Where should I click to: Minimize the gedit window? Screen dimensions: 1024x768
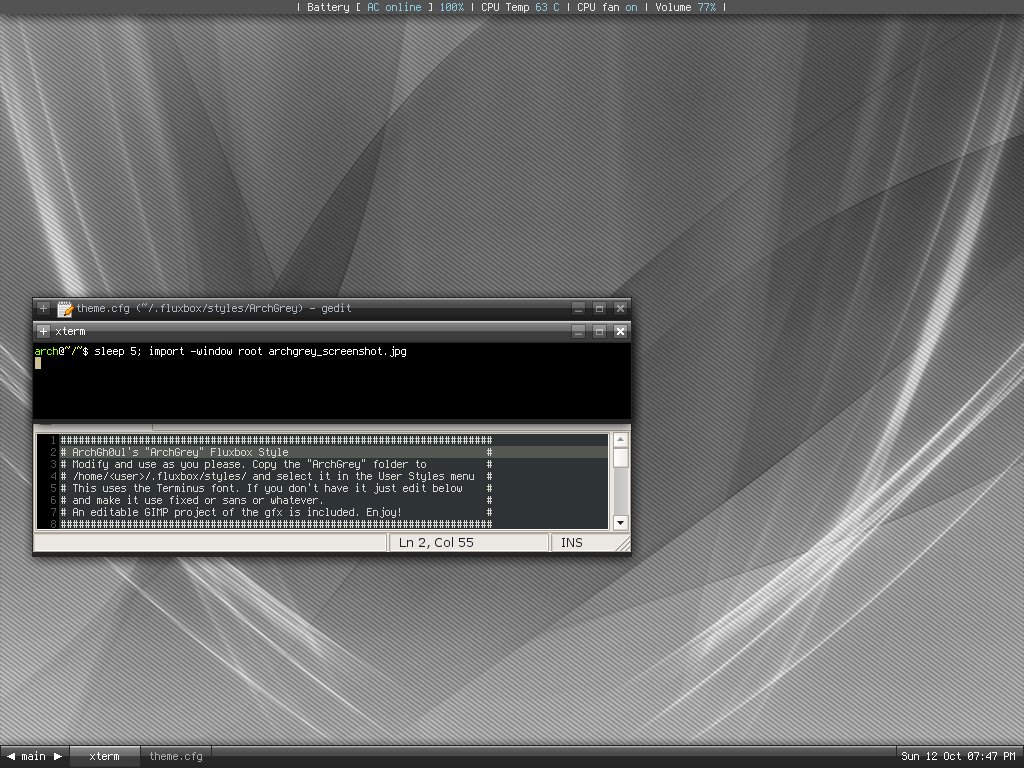tap(579, 308)
